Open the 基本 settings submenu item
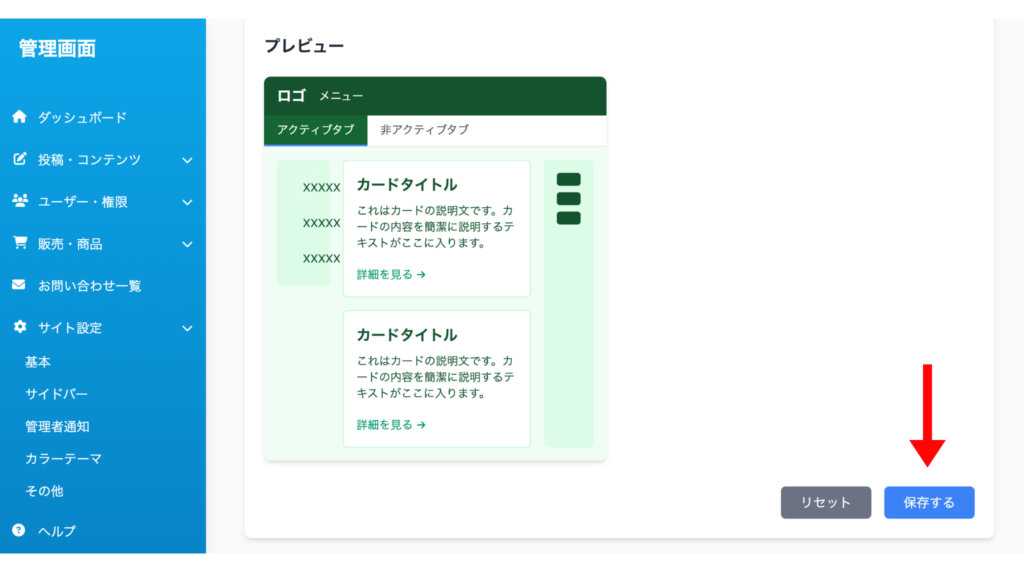1024x572 pixels. [x=38, y=362]
